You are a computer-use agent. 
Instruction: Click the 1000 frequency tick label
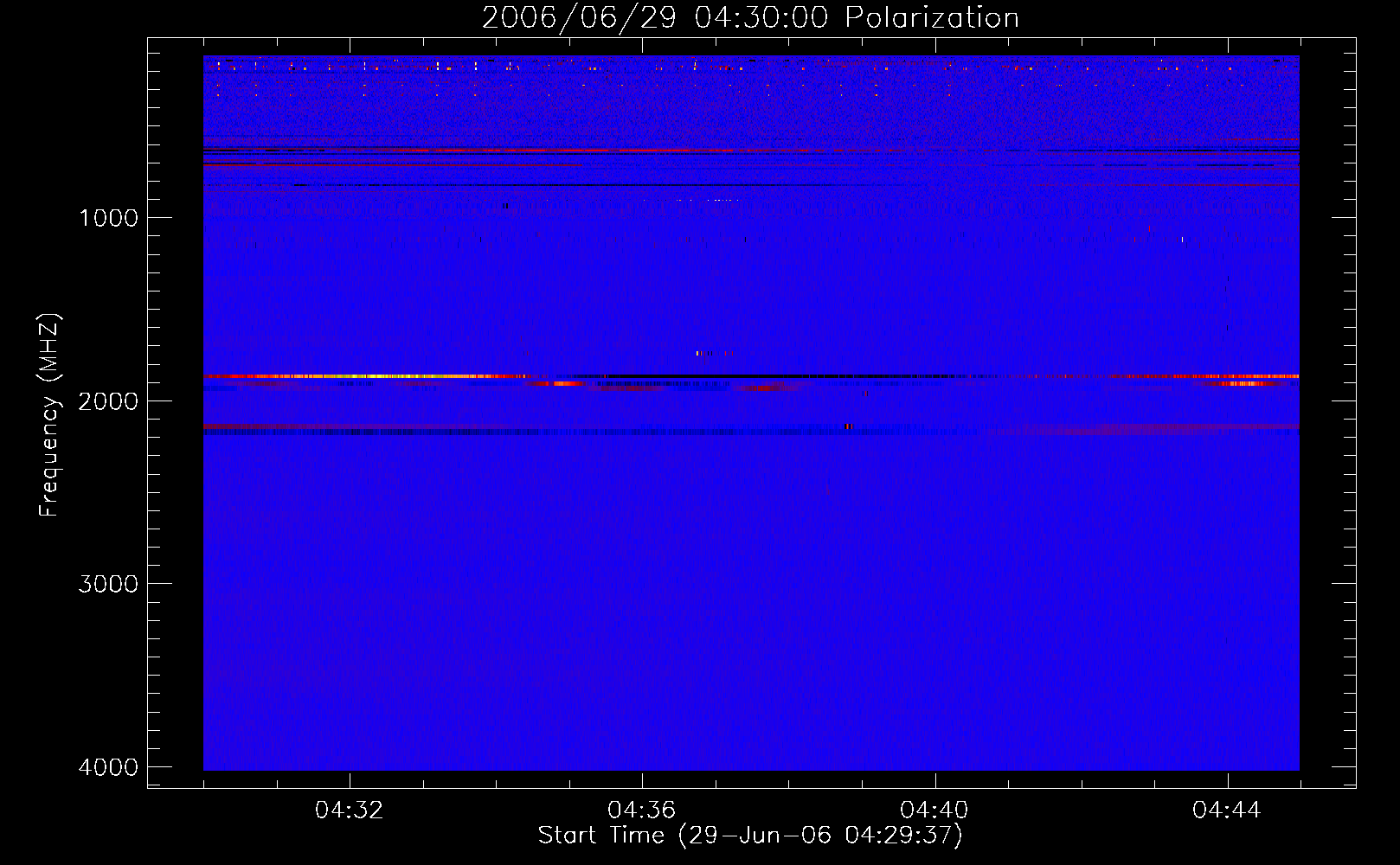[108, 217]
